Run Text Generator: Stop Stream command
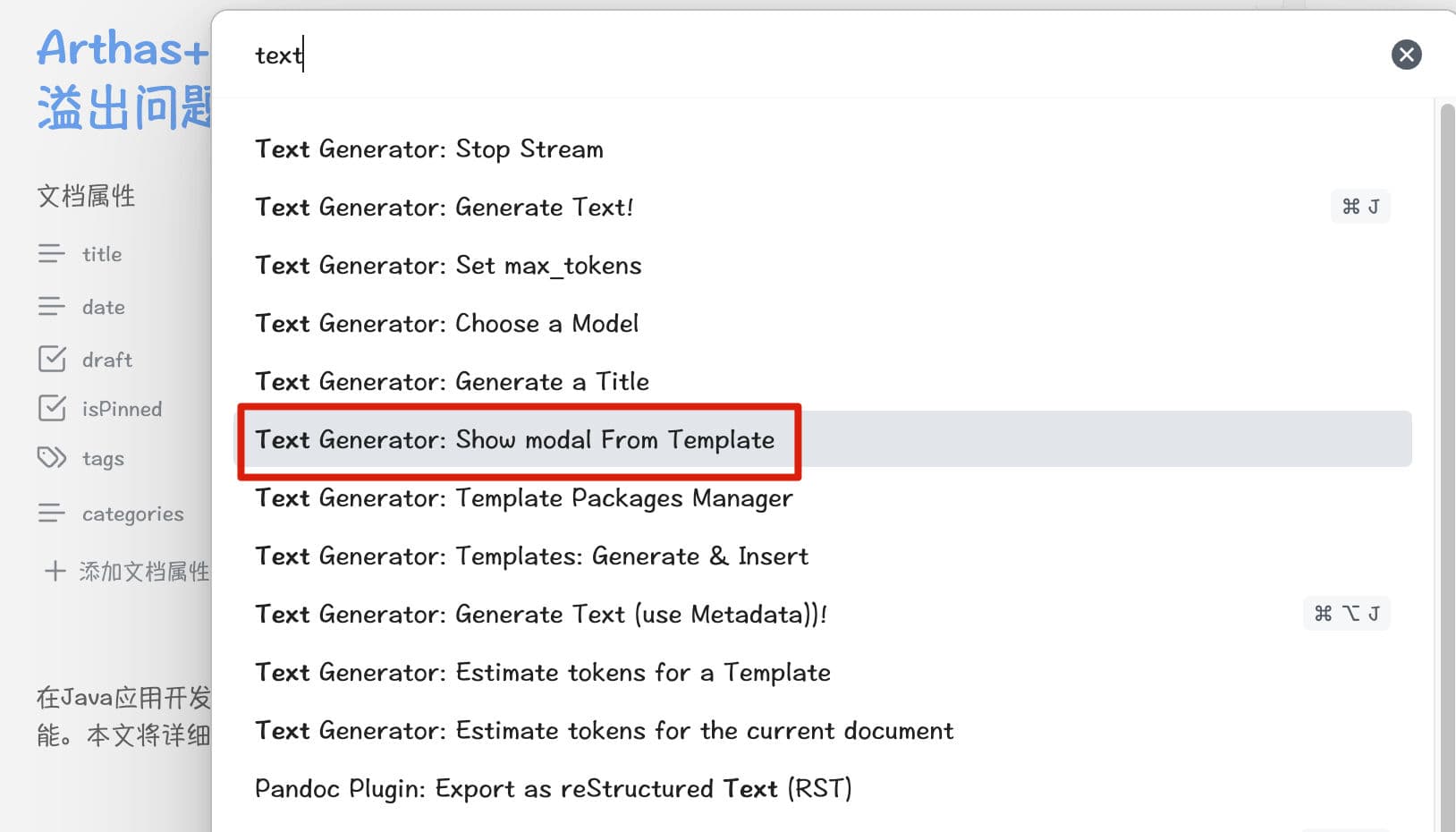Screen dimensions: 1456x832 [429, 149]
